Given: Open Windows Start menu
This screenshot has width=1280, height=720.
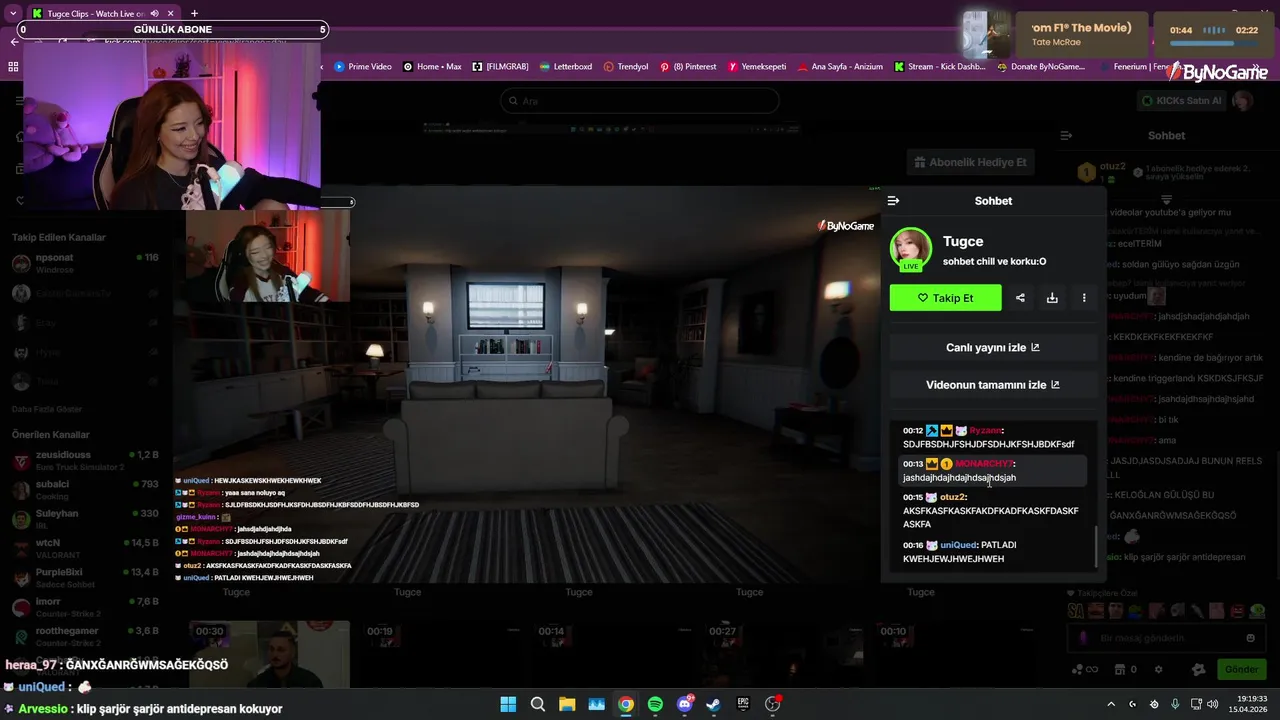Looking at the screenshot, I should 508,704.
